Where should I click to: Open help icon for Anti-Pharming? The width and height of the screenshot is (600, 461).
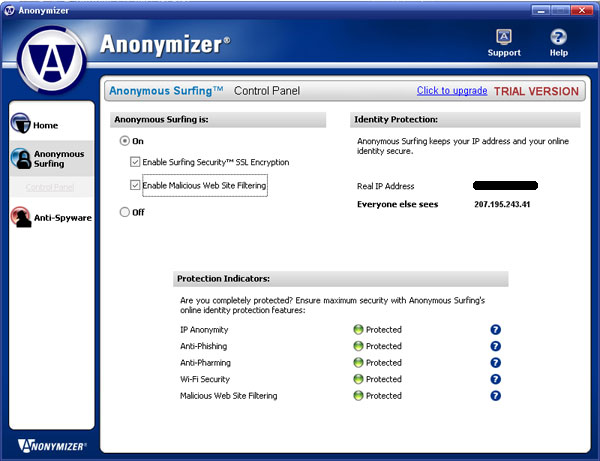click(495, 362)
